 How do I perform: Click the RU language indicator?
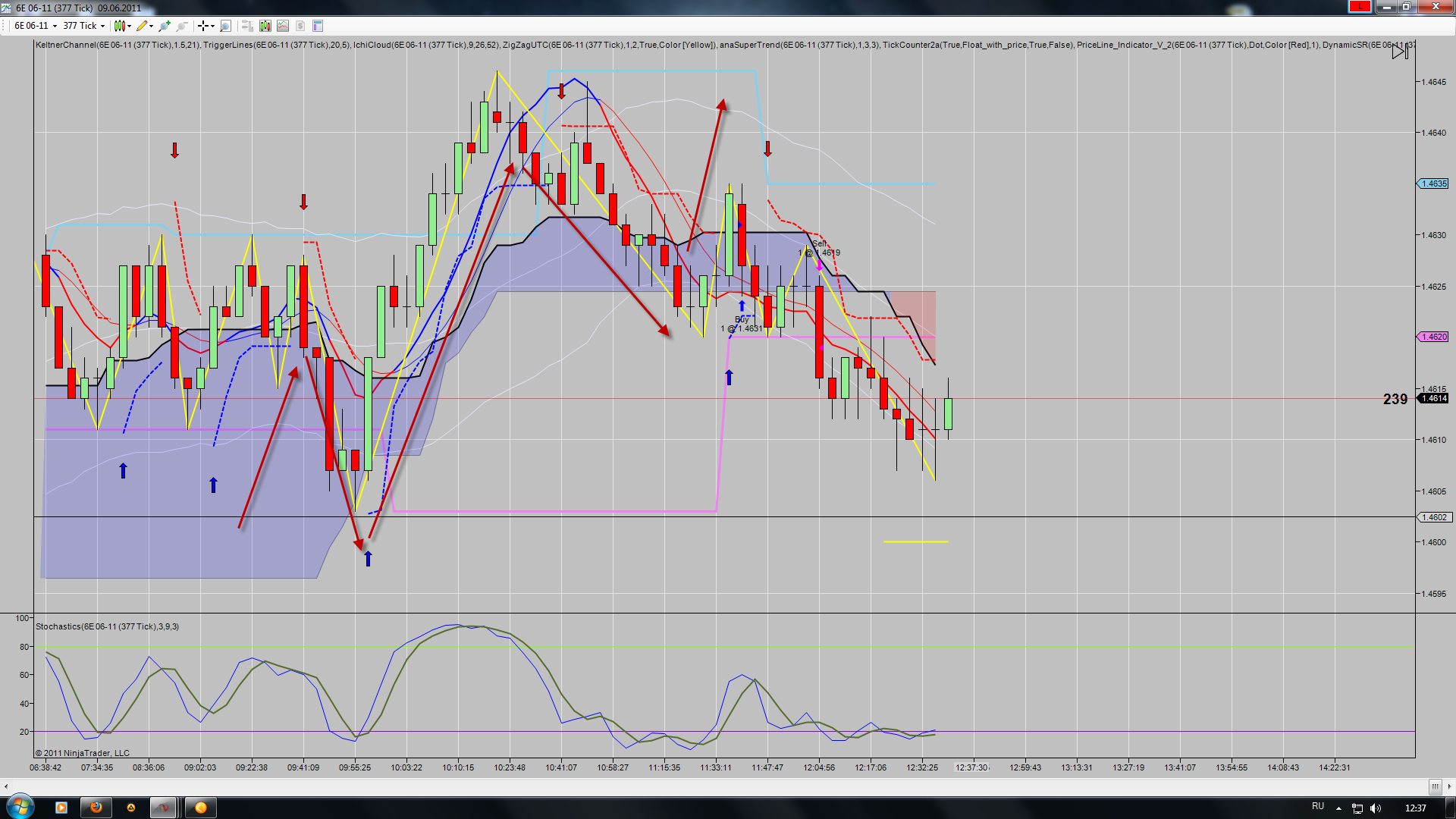[1318, 807]
